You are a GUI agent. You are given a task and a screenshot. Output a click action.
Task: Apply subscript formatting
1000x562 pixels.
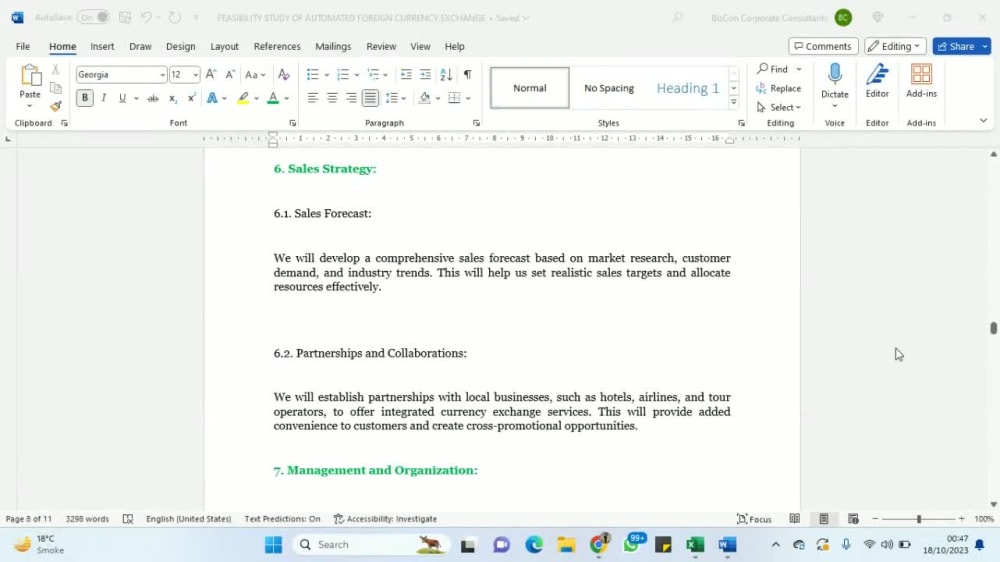pos(172,98)
